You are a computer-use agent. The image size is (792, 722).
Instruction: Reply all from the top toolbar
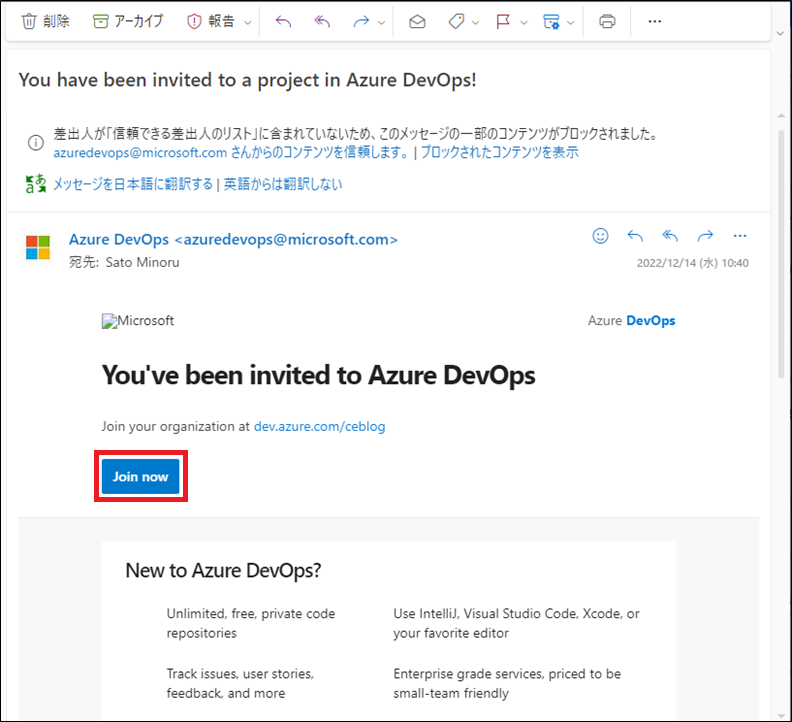322,21
